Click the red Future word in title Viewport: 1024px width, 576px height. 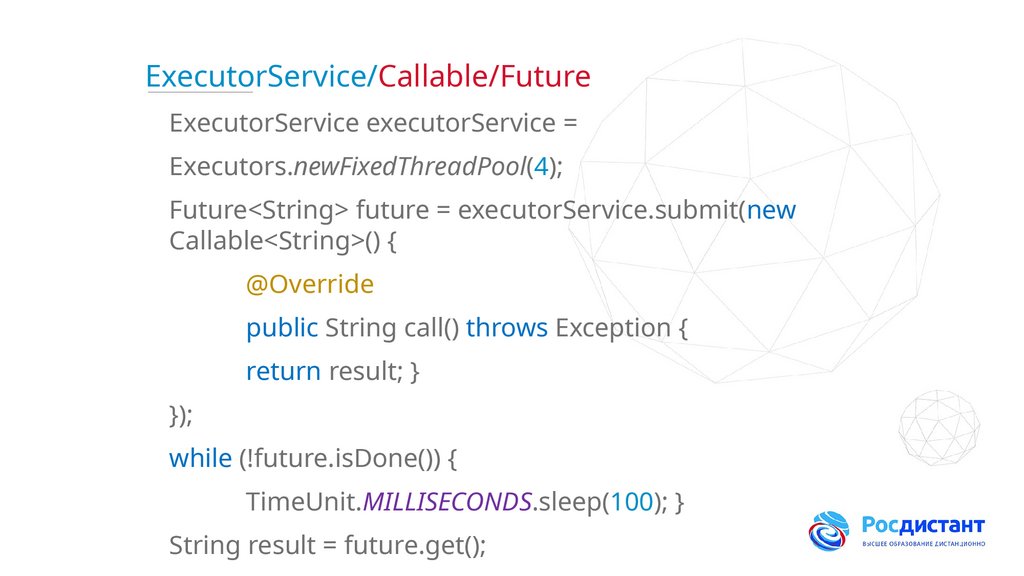click(545, 76)
